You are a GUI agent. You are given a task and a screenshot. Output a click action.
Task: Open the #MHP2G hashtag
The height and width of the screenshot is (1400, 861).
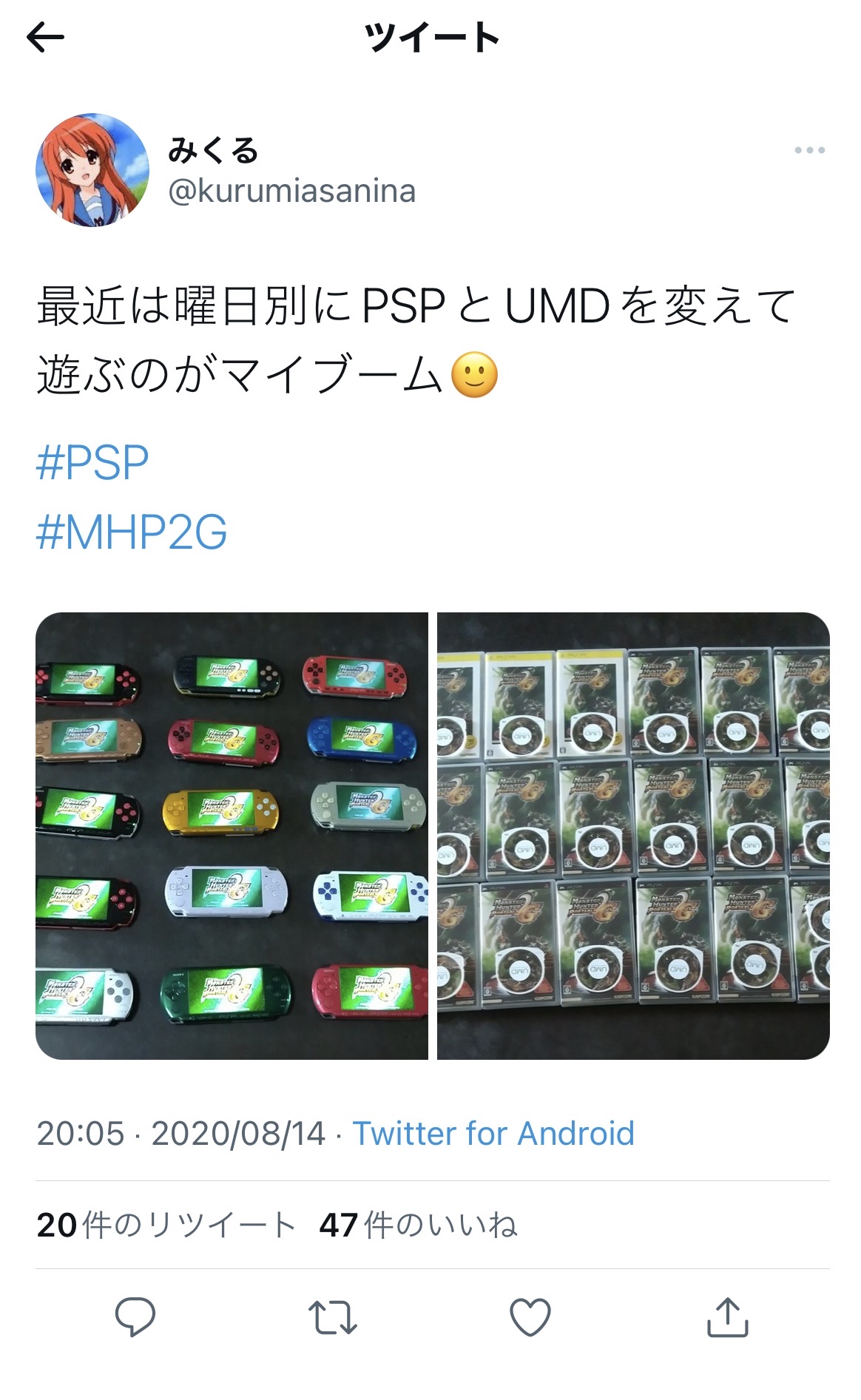point(132,532)
